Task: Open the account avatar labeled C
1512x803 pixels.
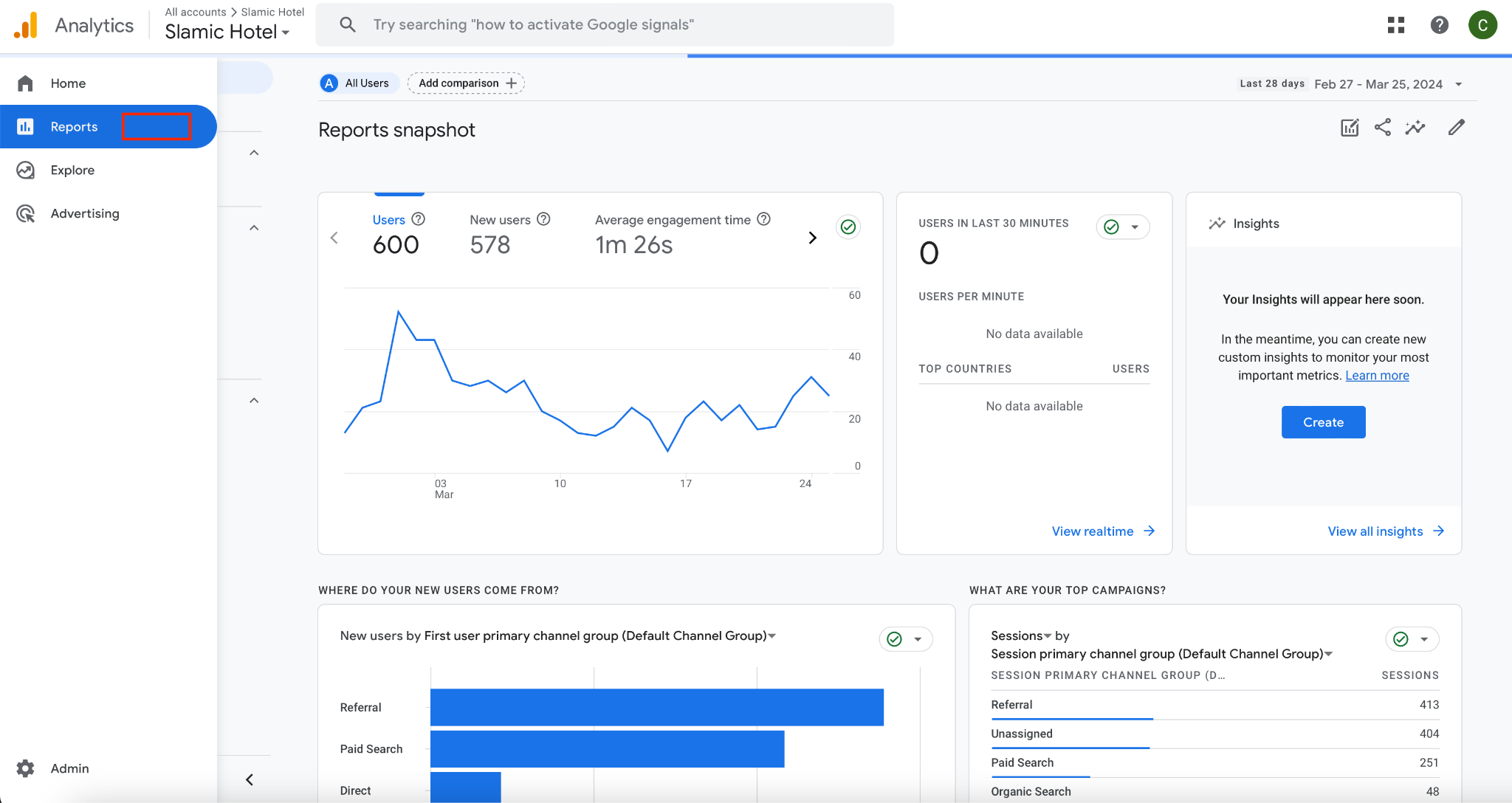Action: [x=1482, y=25]
